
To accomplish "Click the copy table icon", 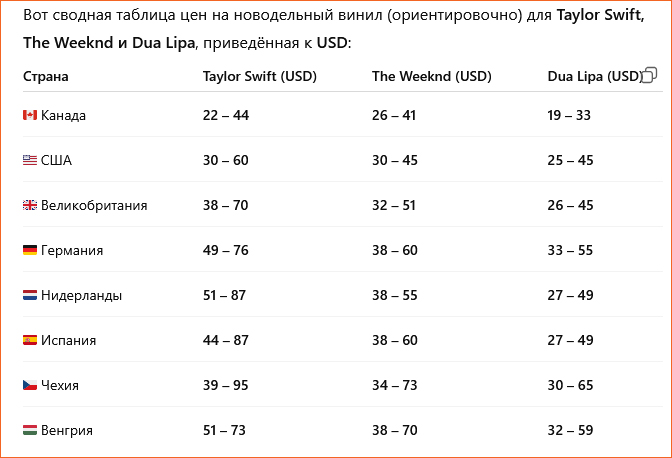I will pyautogui.click(x=649, y=75).
